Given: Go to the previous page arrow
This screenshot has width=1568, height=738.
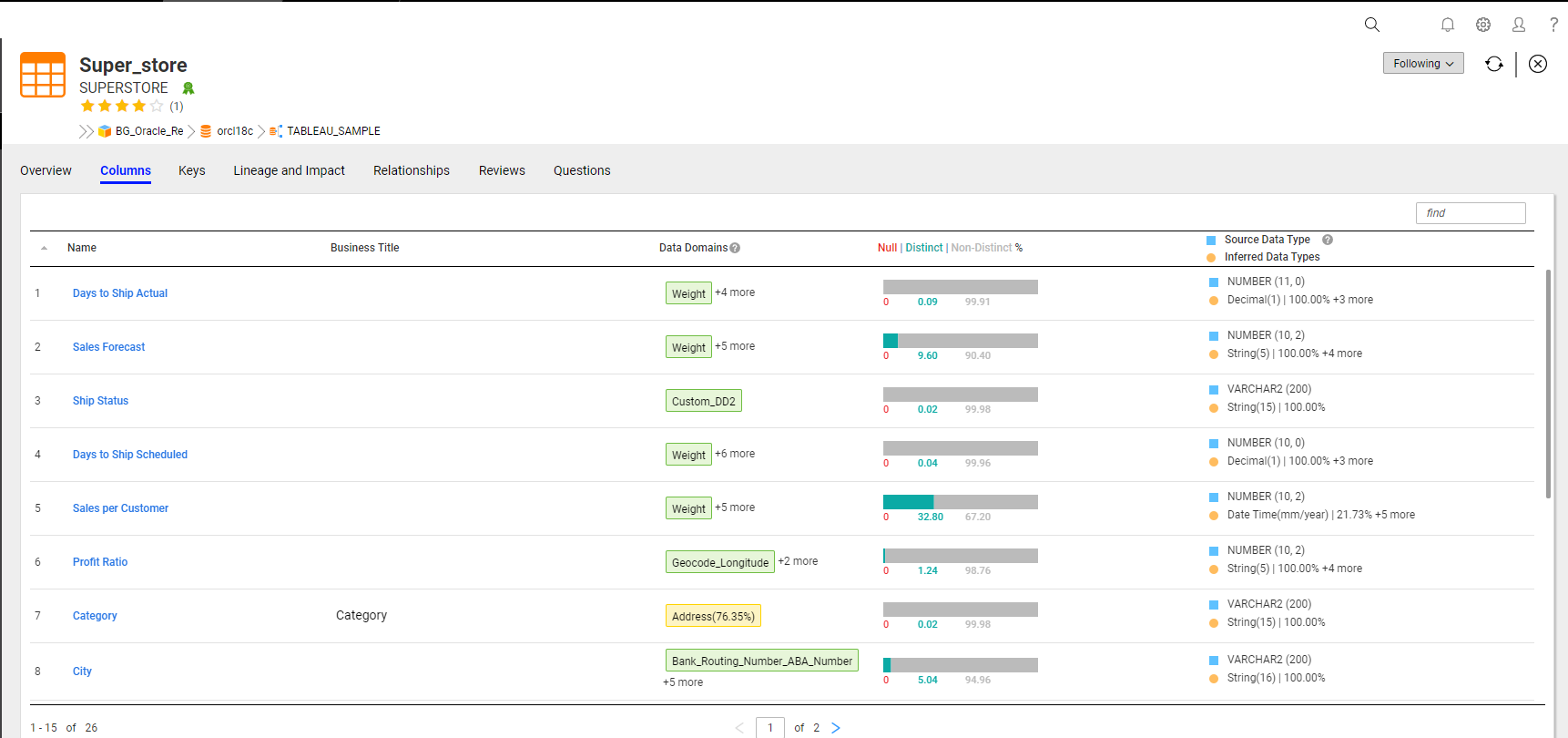Looking at the screenshot, I should (x=739, y=728).
